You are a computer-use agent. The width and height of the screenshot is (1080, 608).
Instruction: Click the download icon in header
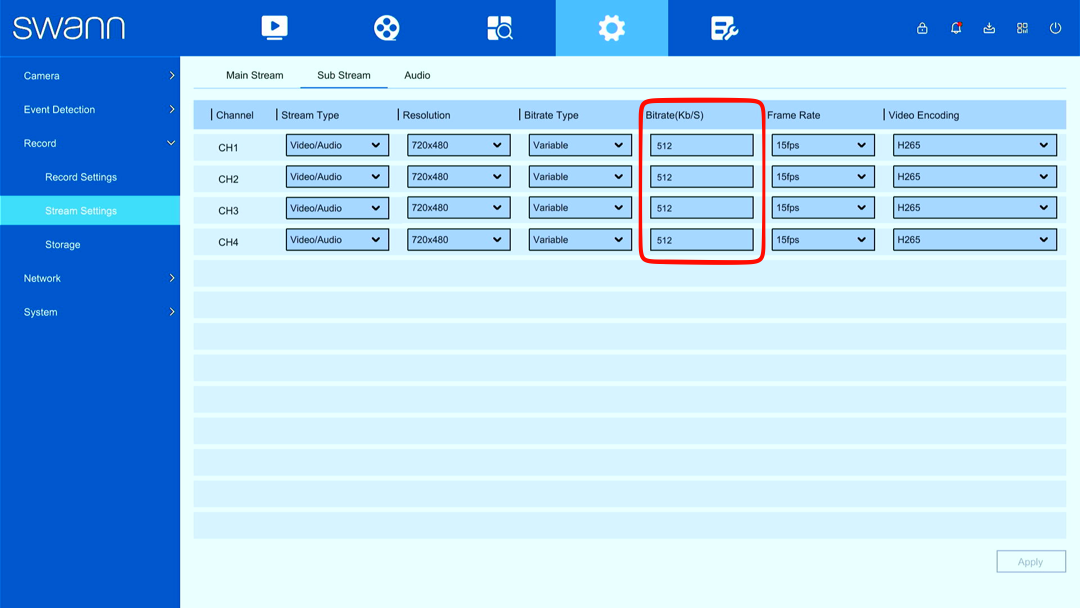point(989,28)
